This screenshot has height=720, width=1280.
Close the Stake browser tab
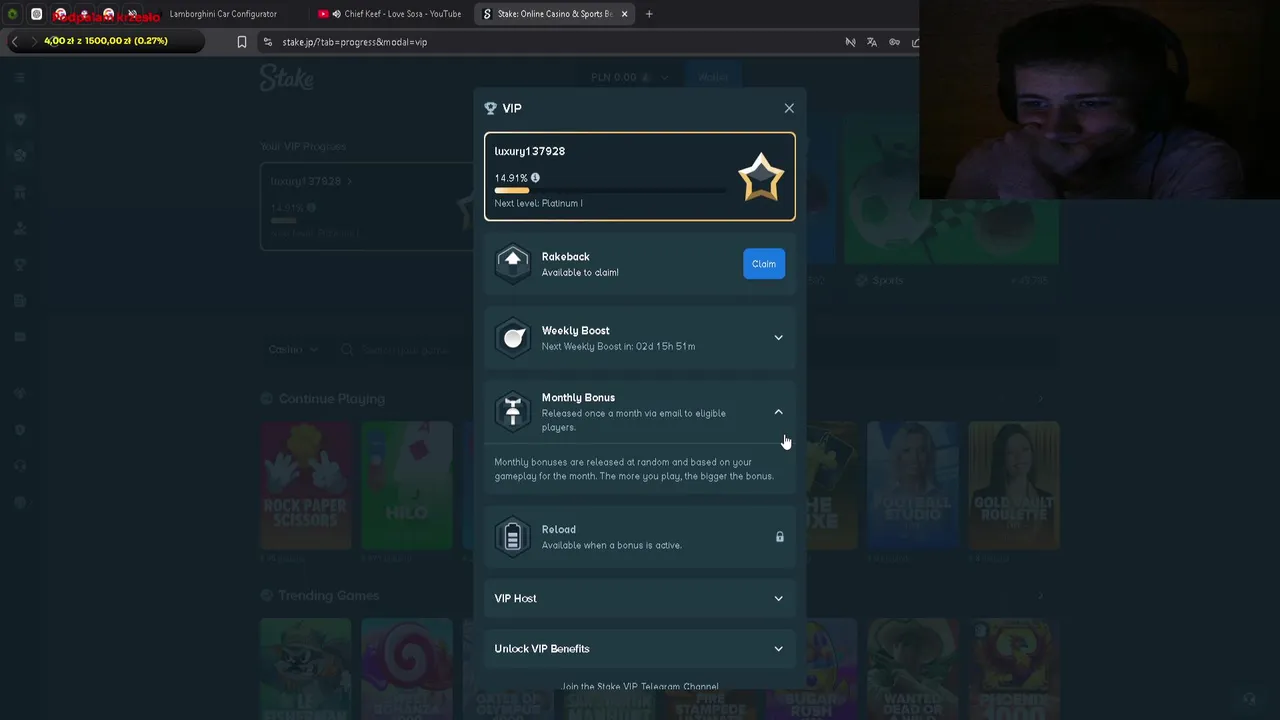tap(625, 14)
